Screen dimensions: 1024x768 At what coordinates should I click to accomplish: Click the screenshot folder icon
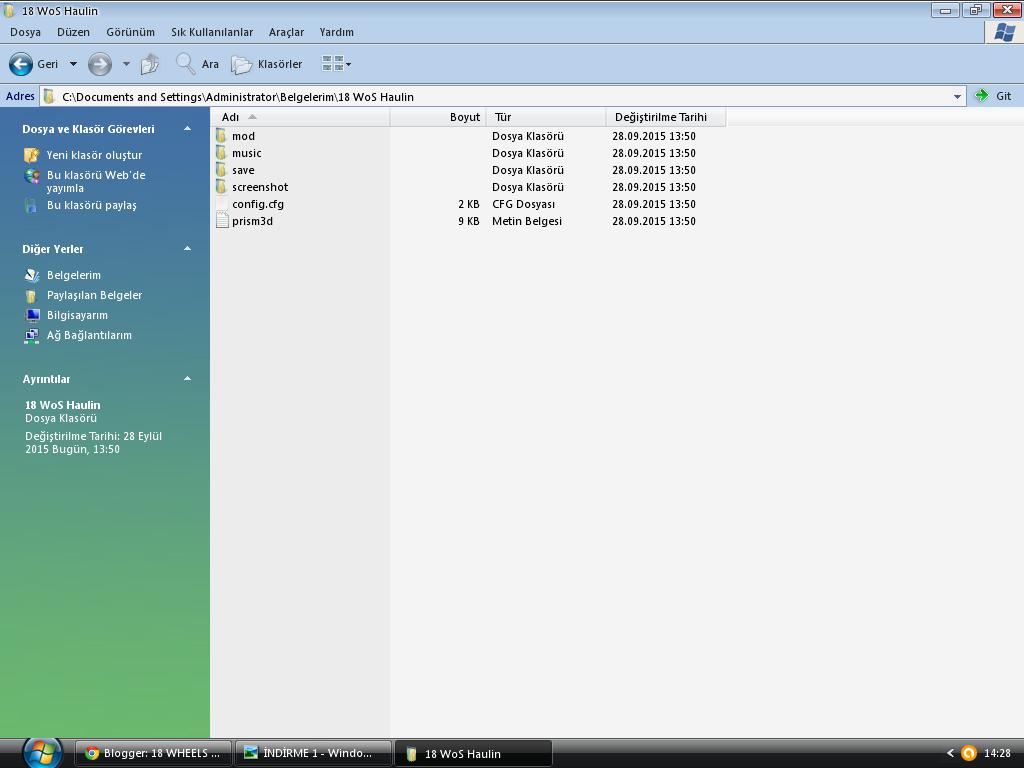(221, 187)
